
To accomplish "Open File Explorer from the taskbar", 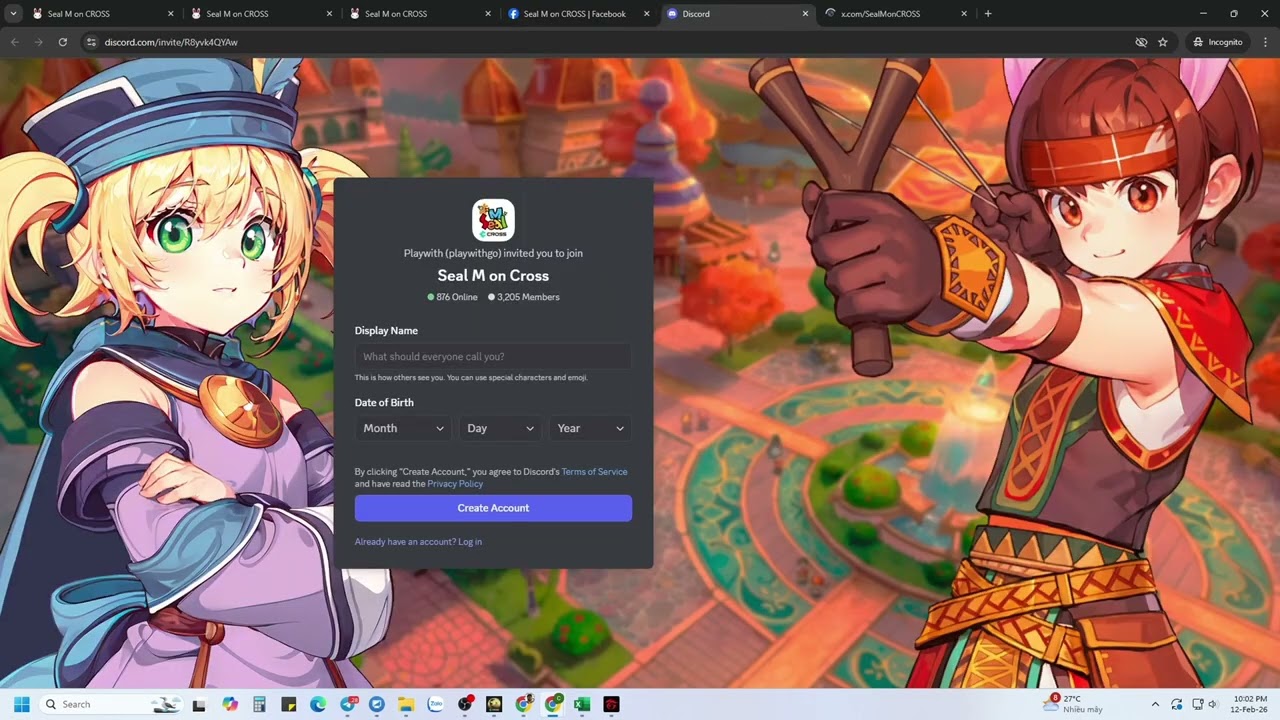I will pyautogui.click(x=406, y=704).
